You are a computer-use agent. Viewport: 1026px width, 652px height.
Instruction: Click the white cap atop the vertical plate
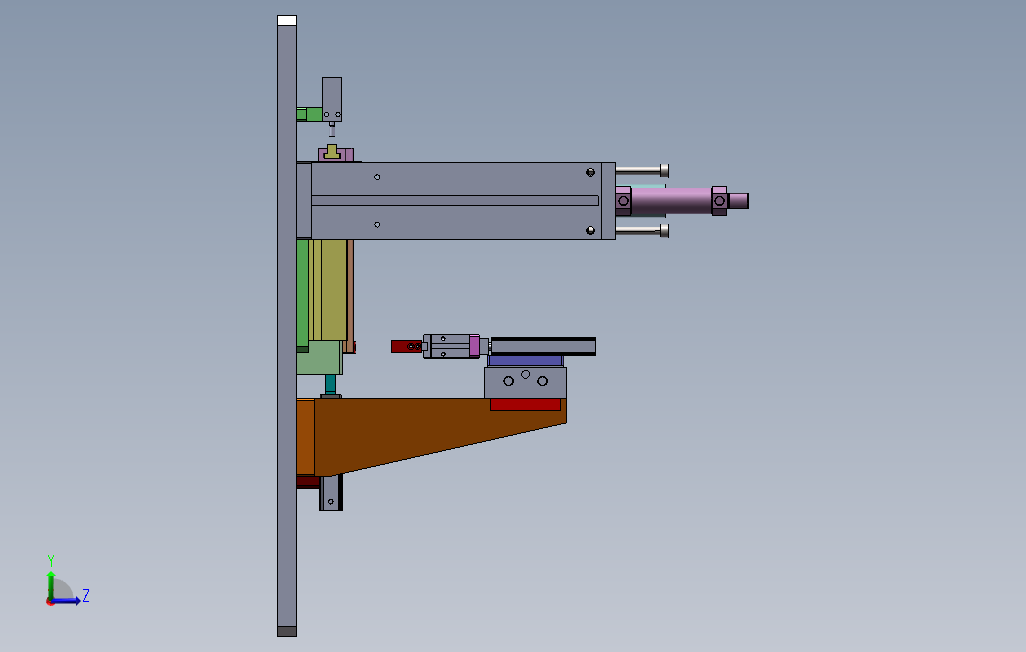click(x=287, y=20)
